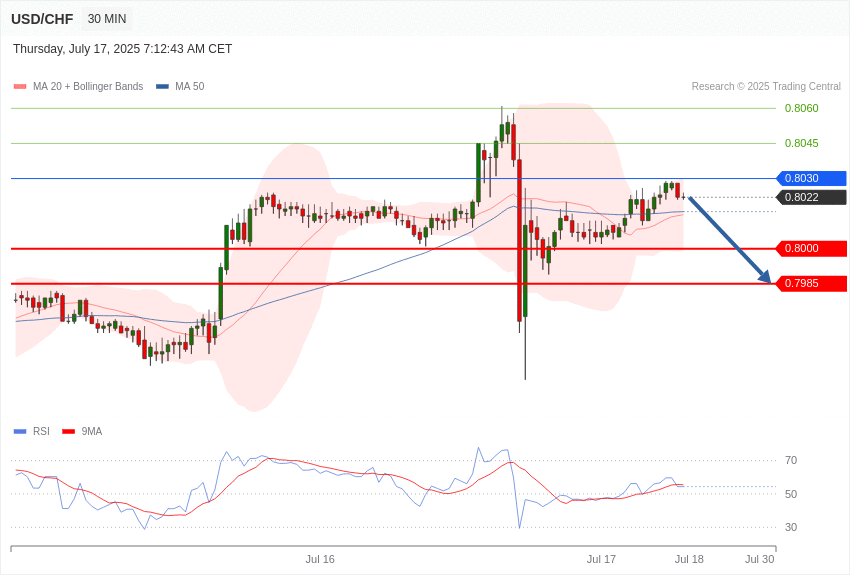Screen dimensions: 850x576
Task: Click the MA 50 legend label
Action: tap(190, 87)
